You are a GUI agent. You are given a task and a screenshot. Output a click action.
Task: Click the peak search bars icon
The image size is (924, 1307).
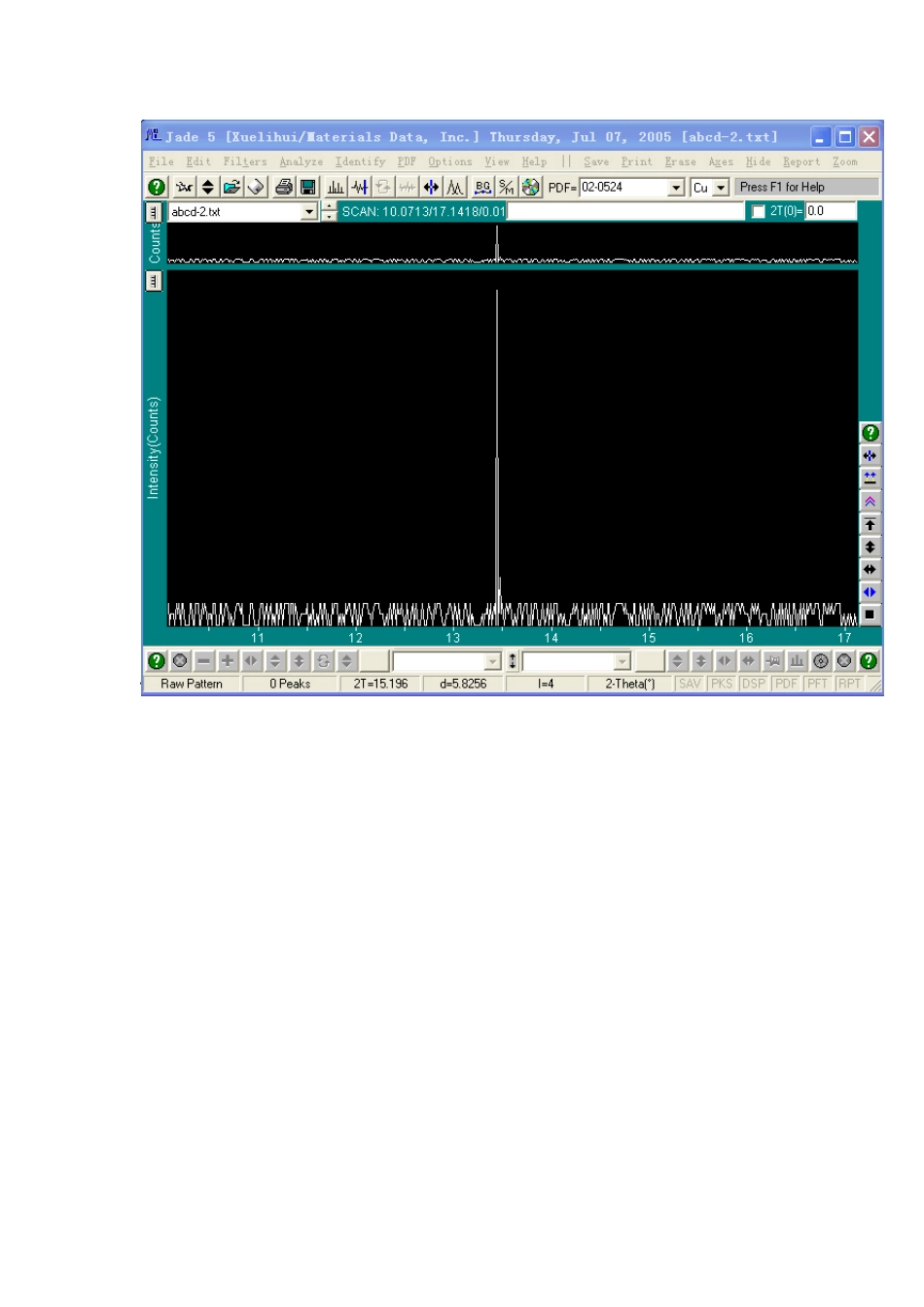coord(336,187)
